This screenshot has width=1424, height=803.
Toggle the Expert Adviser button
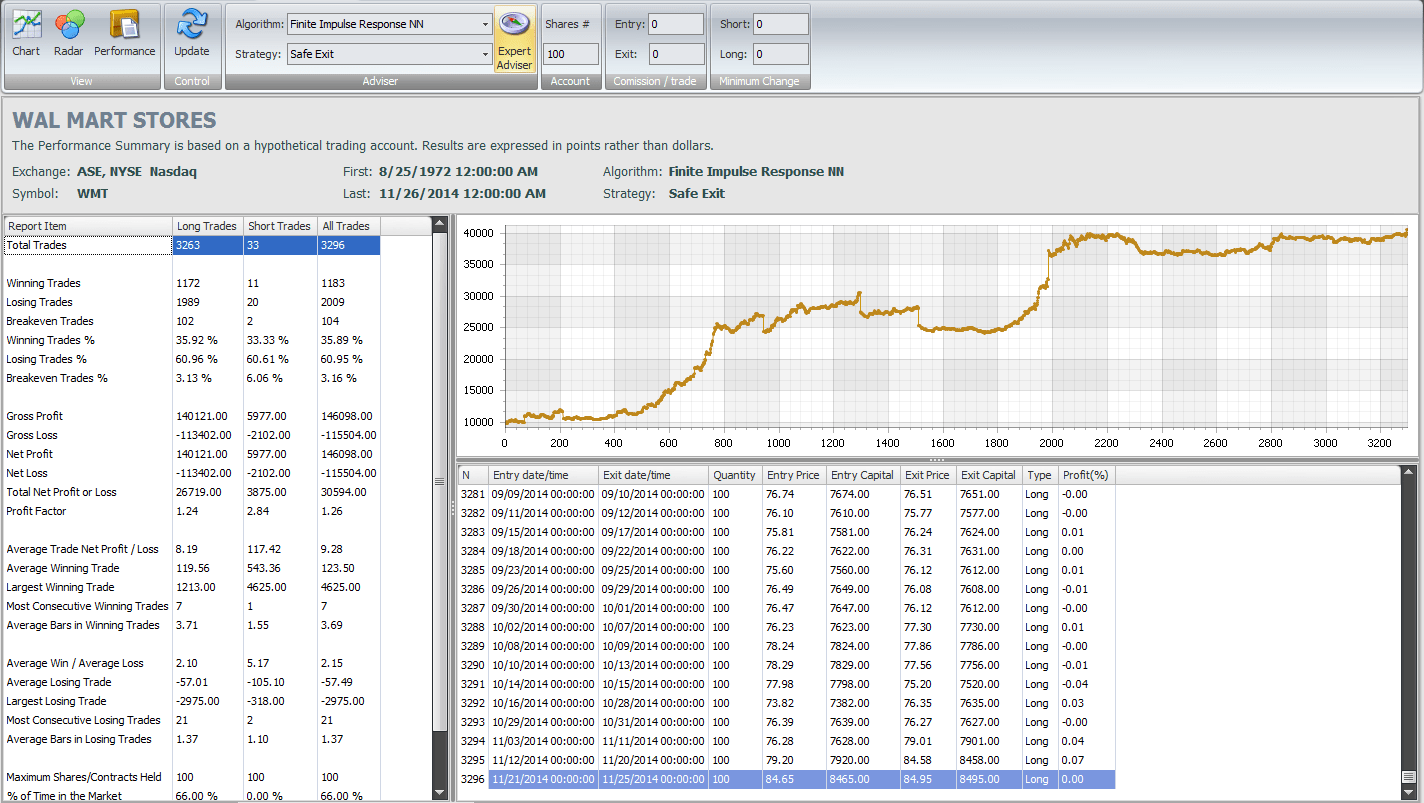[514, 41]
